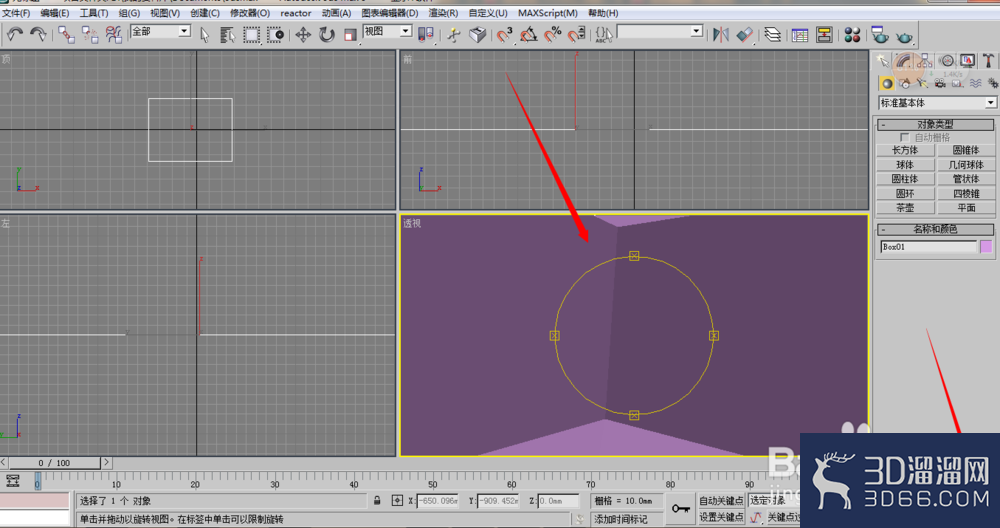The height and width of the screenshot is (528, 1000).
Task: Open the 文件(F) menu
Action: (16, 13)
